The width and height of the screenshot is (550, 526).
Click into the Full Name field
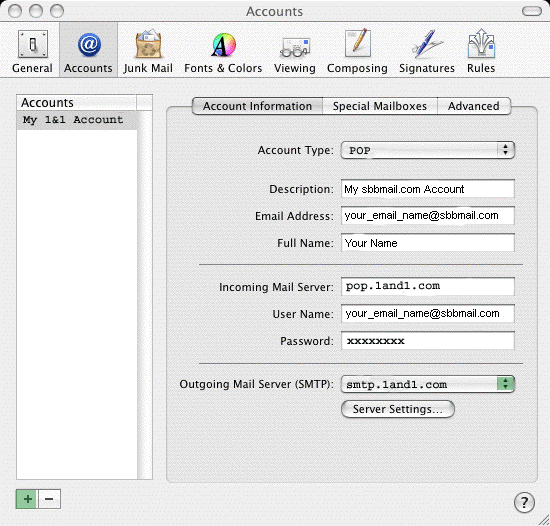428,243
